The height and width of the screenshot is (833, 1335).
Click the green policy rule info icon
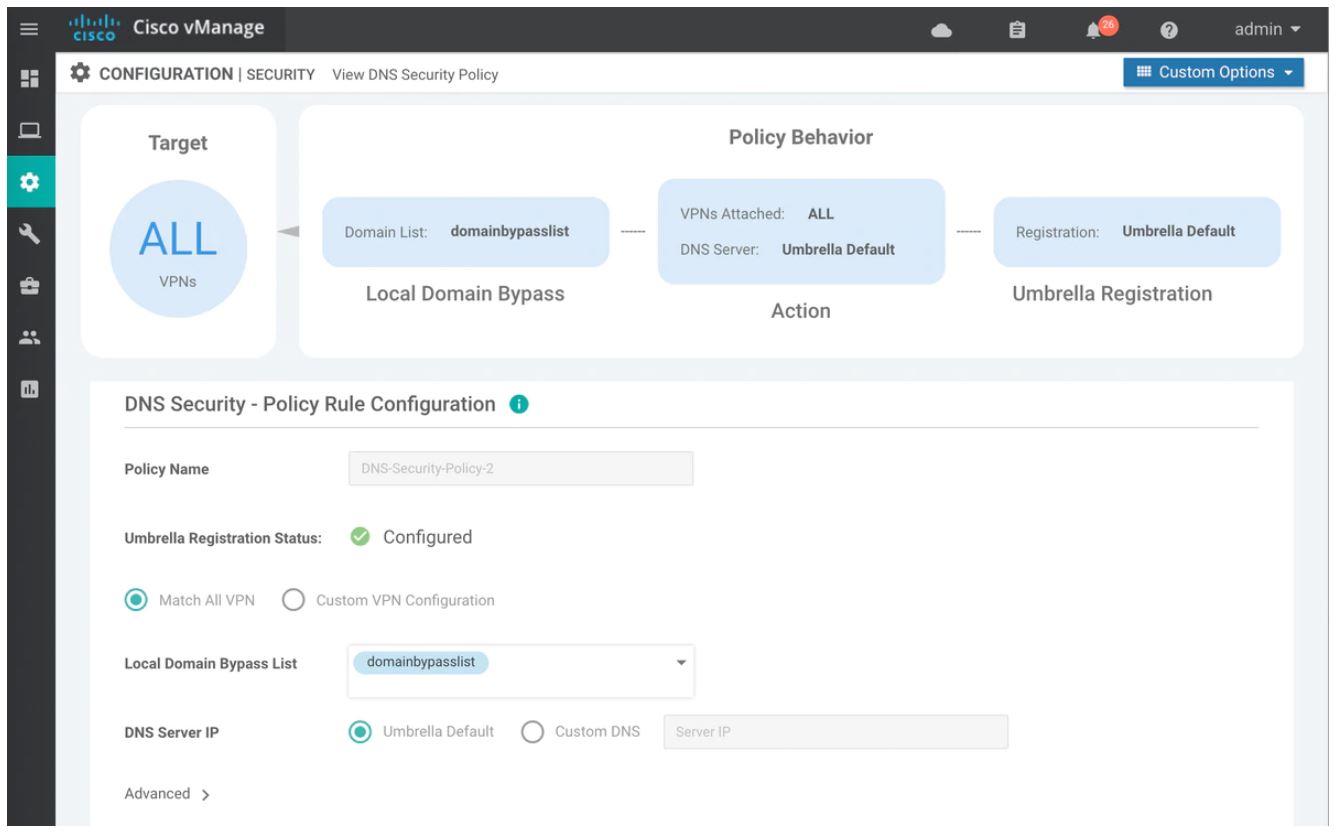[519, 405]
